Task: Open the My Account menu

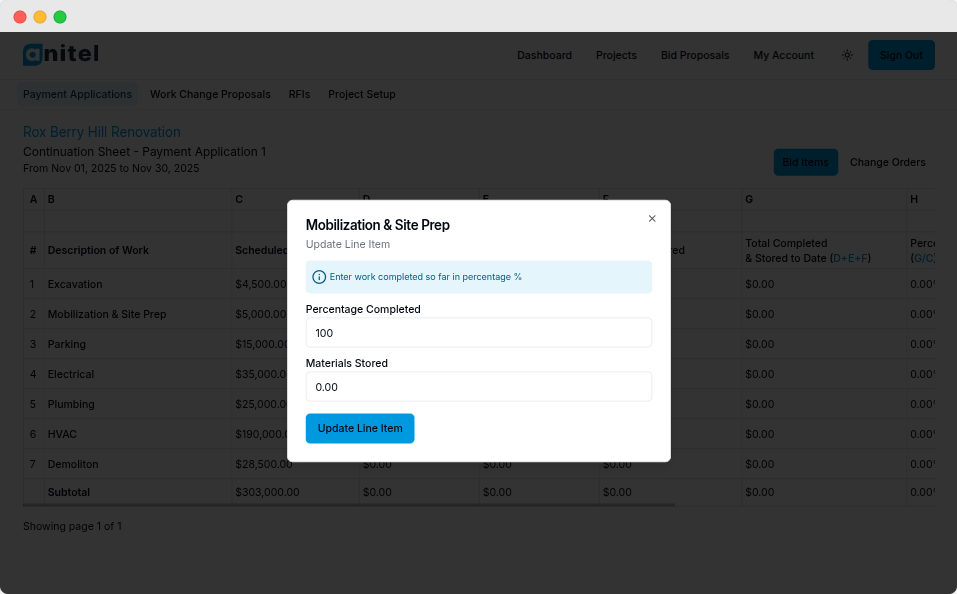Action: click(x=783, y=55)
